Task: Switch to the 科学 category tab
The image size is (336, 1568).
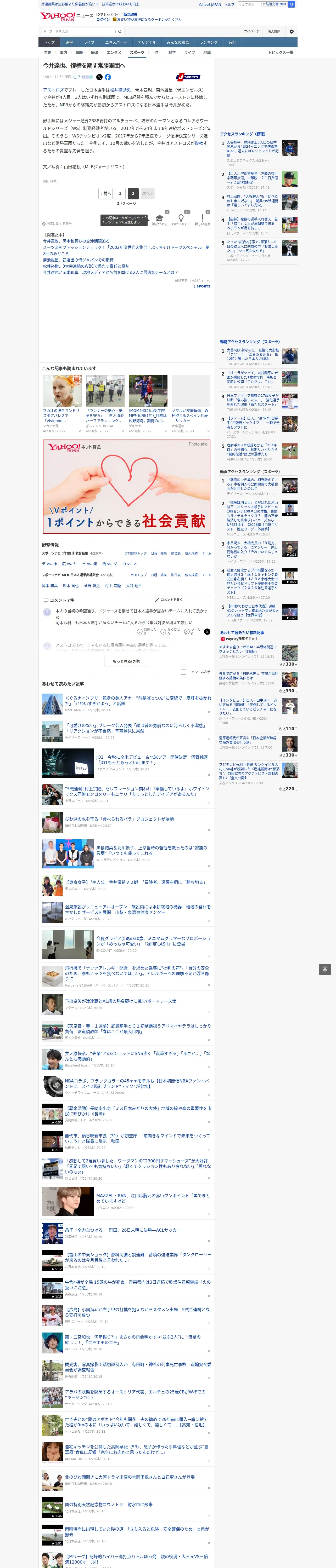Action: tap(172, 52)
